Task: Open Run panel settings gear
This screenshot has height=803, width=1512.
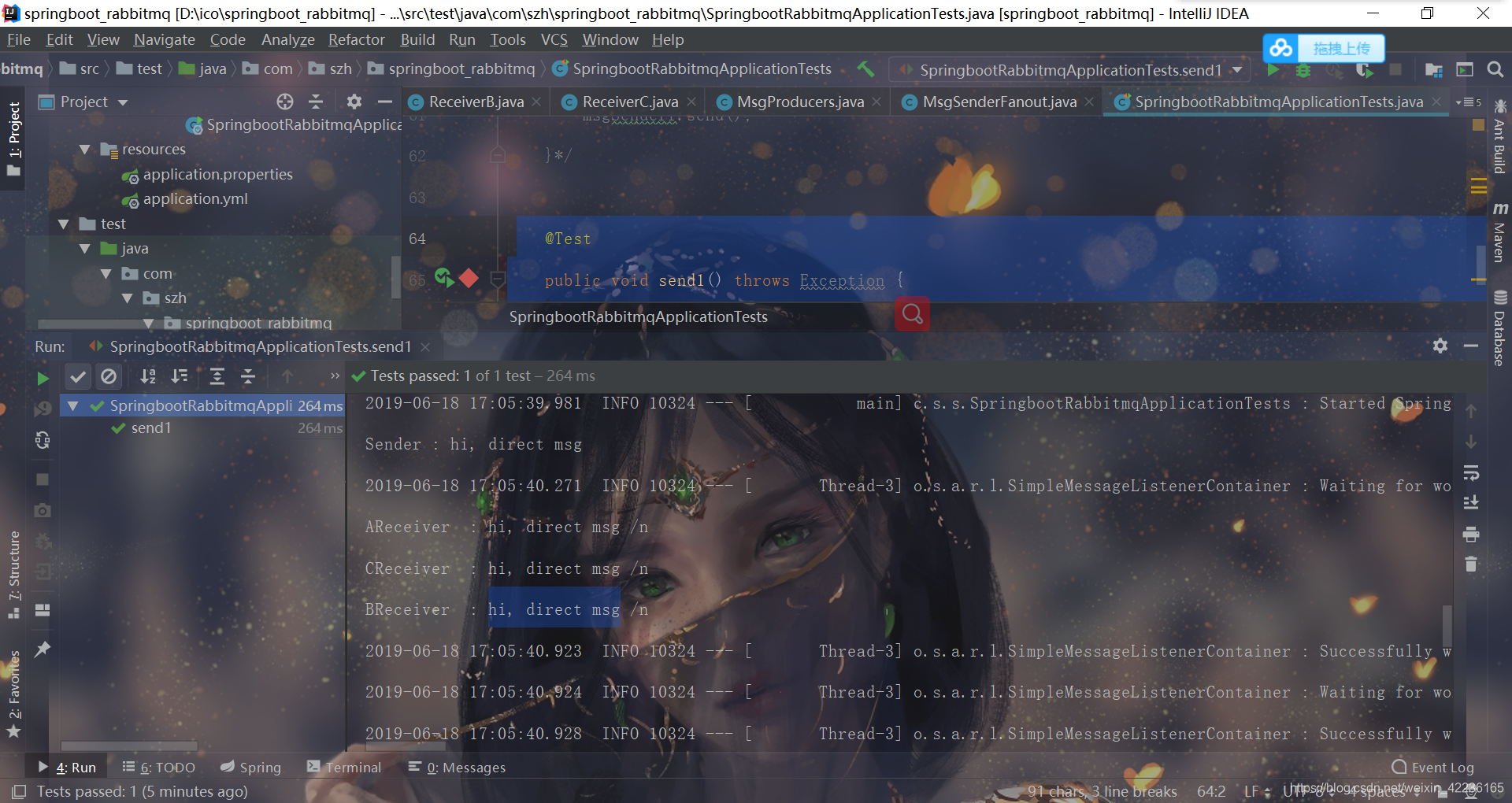Action: click(x=1440, y=346)
